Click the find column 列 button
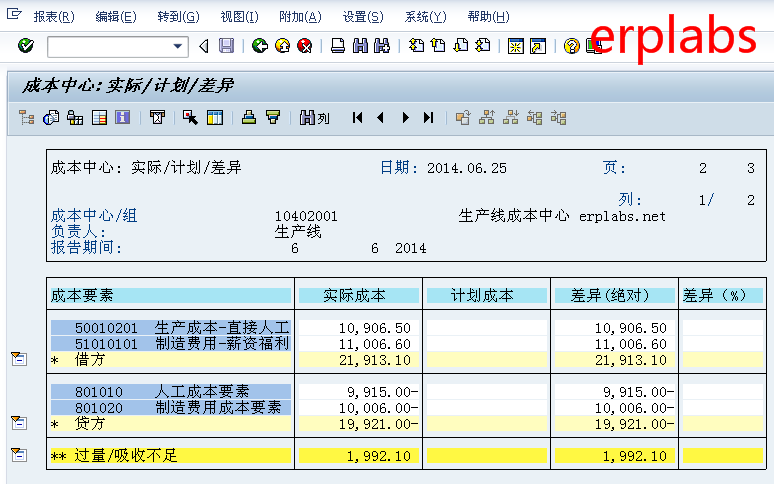Screen dimensions: 774x484 click(314, 118)
